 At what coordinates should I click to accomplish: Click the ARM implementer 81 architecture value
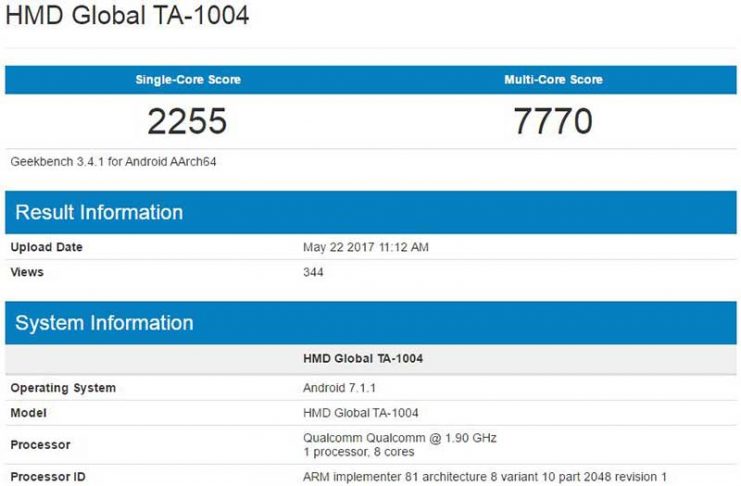tap(485, 476)
